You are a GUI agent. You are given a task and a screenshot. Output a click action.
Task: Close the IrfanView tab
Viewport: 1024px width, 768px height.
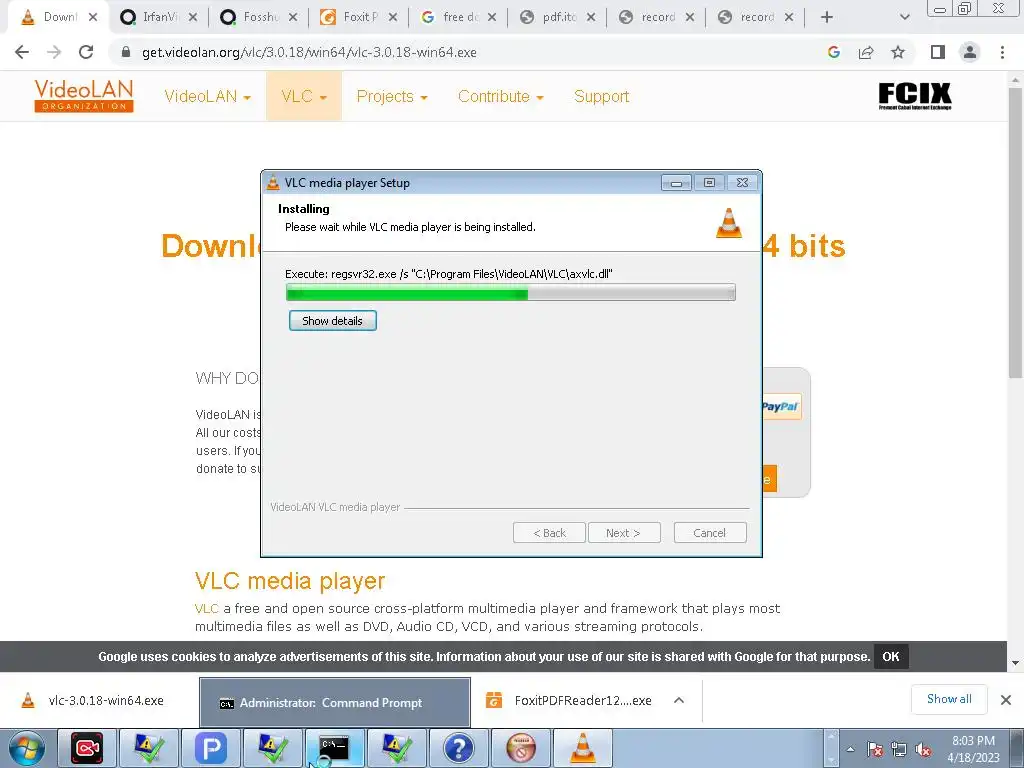click(x=193, y=18)
